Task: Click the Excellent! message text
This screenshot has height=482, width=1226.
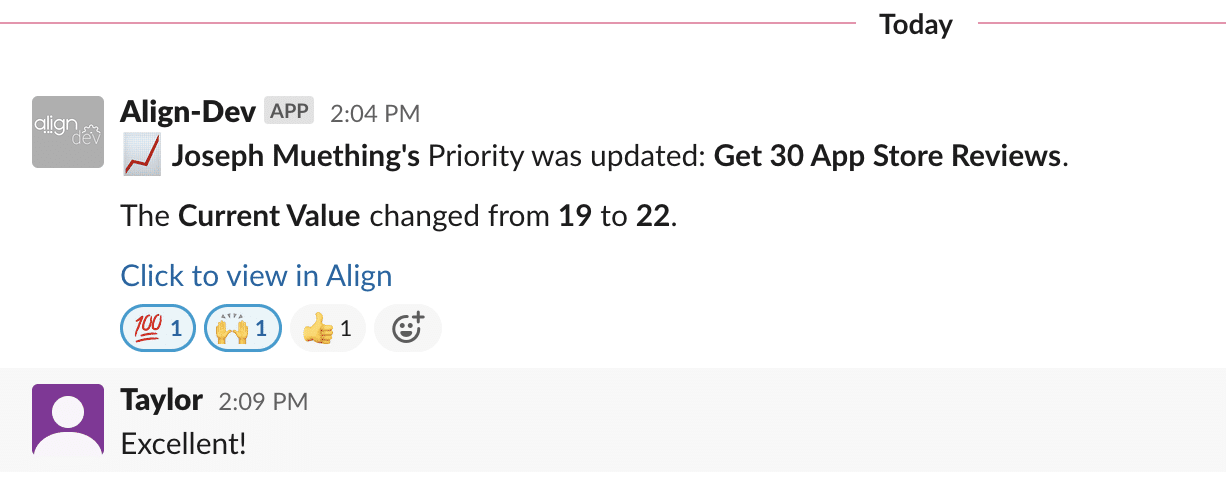Action: click(x=183, y=442)
